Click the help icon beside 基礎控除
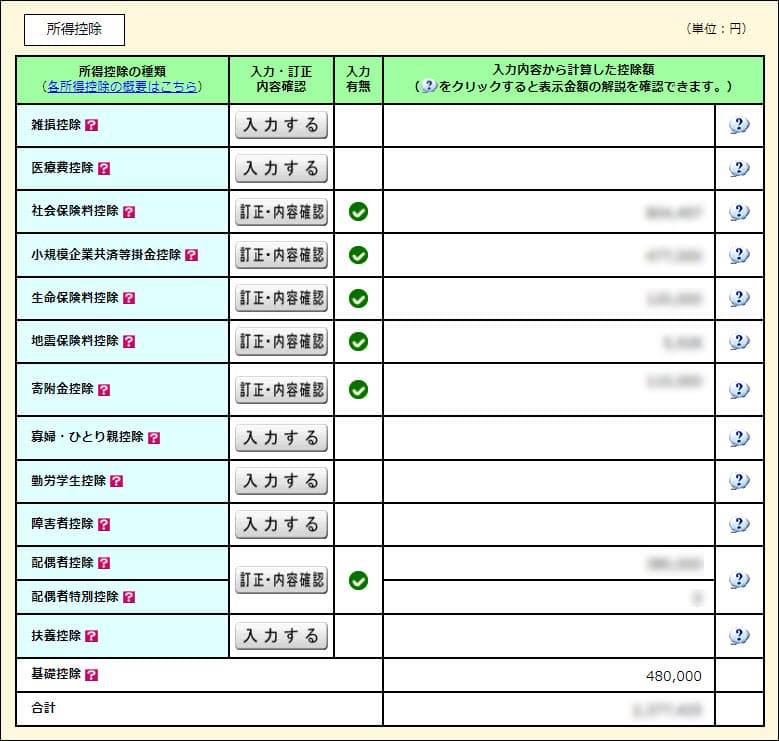The height and width of the screenshot is (741, 779). [92, 675]
